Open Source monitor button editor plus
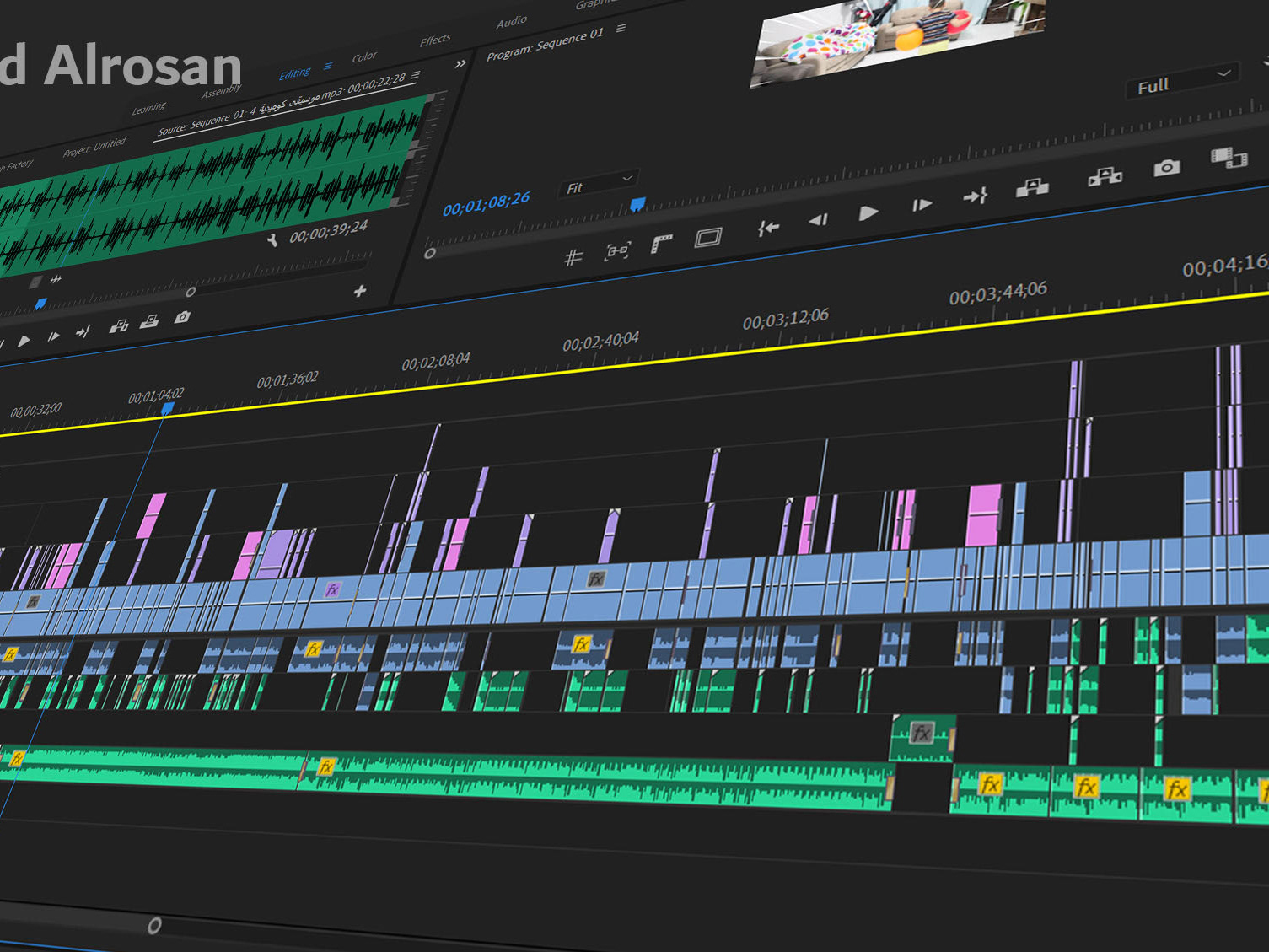 pos(360,291)
